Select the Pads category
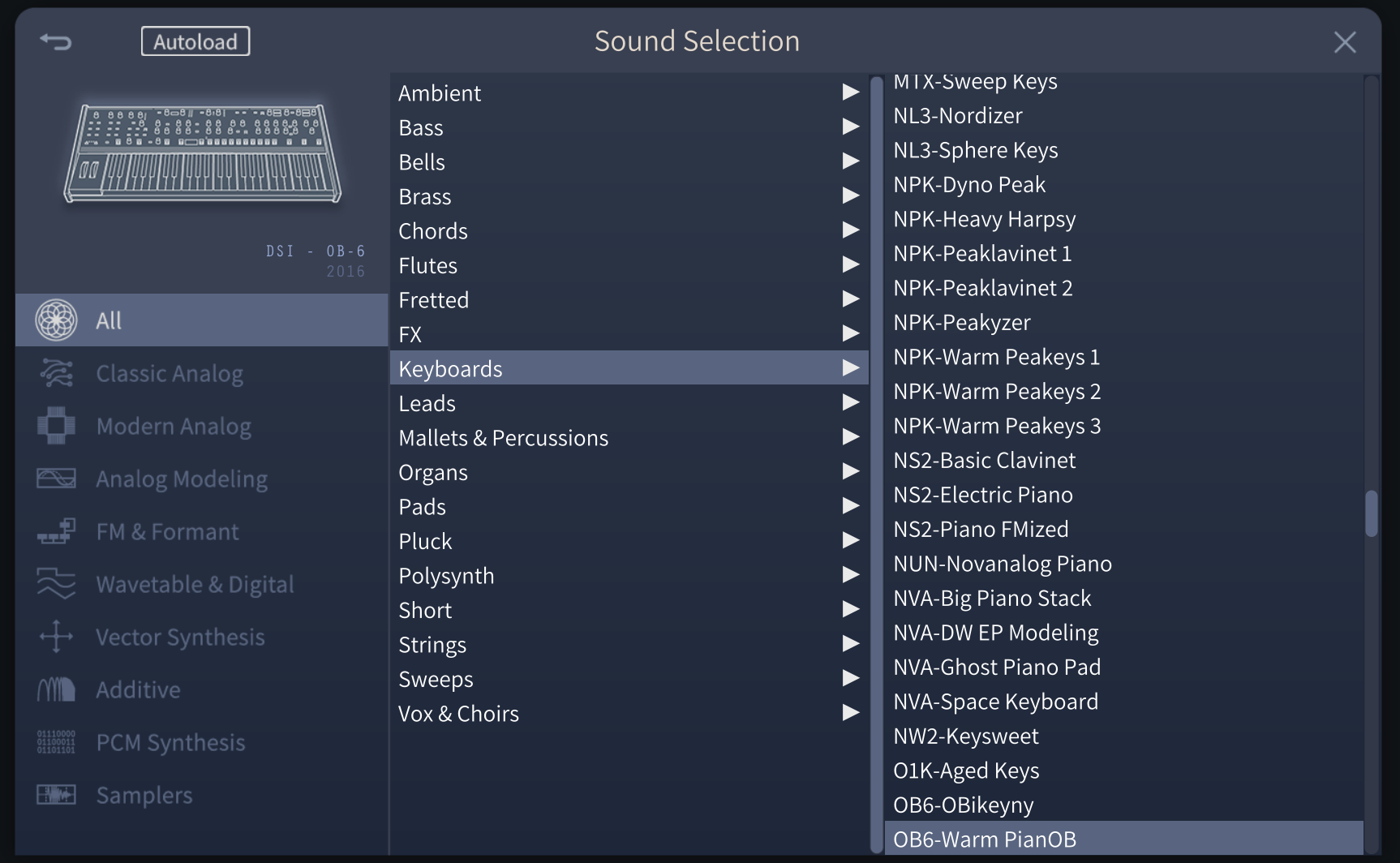Image resolution: width=1400 pixels, height=863 pixels. (x=422, y=506)
